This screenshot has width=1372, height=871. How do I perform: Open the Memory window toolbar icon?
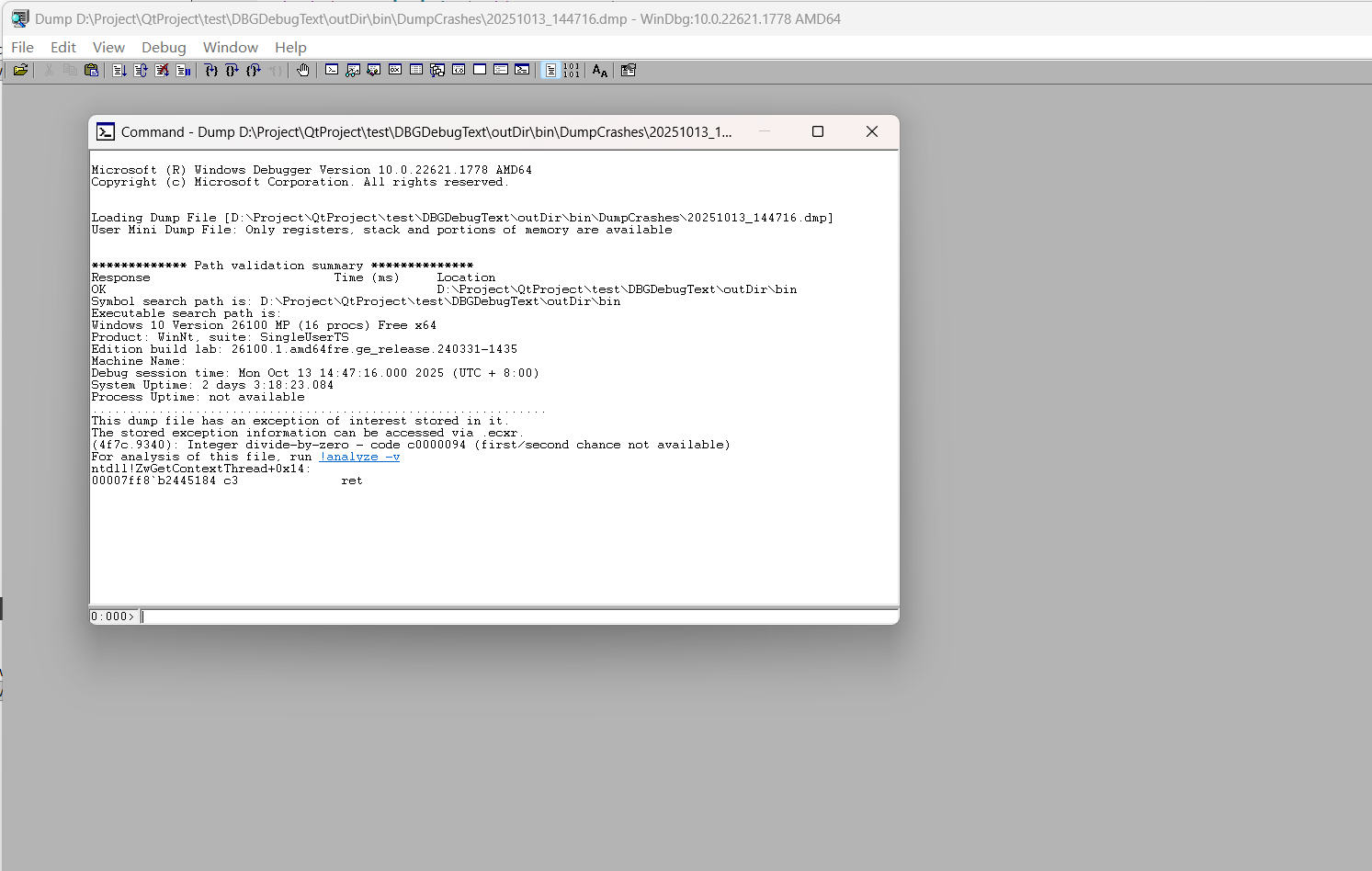coord(416,70)
